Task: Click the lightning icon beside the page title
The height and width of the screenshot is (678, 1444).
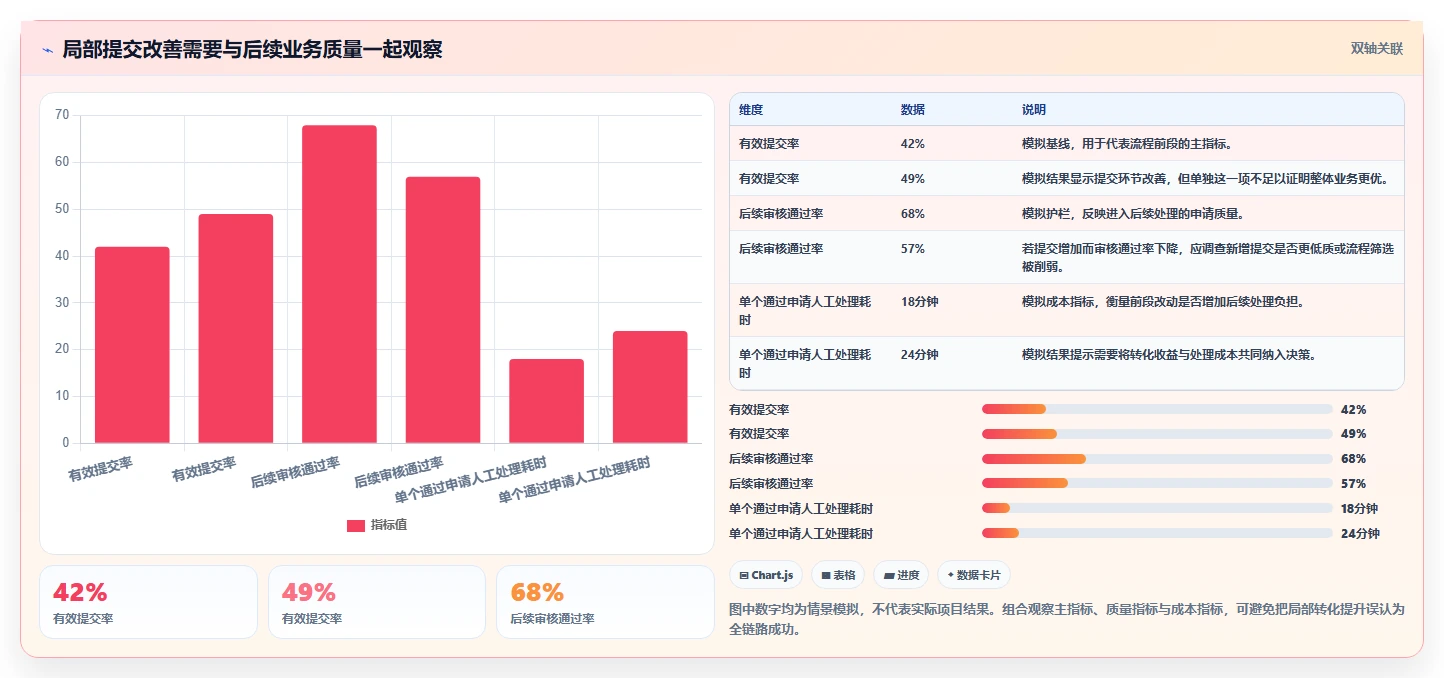Action: pos(47,50)
